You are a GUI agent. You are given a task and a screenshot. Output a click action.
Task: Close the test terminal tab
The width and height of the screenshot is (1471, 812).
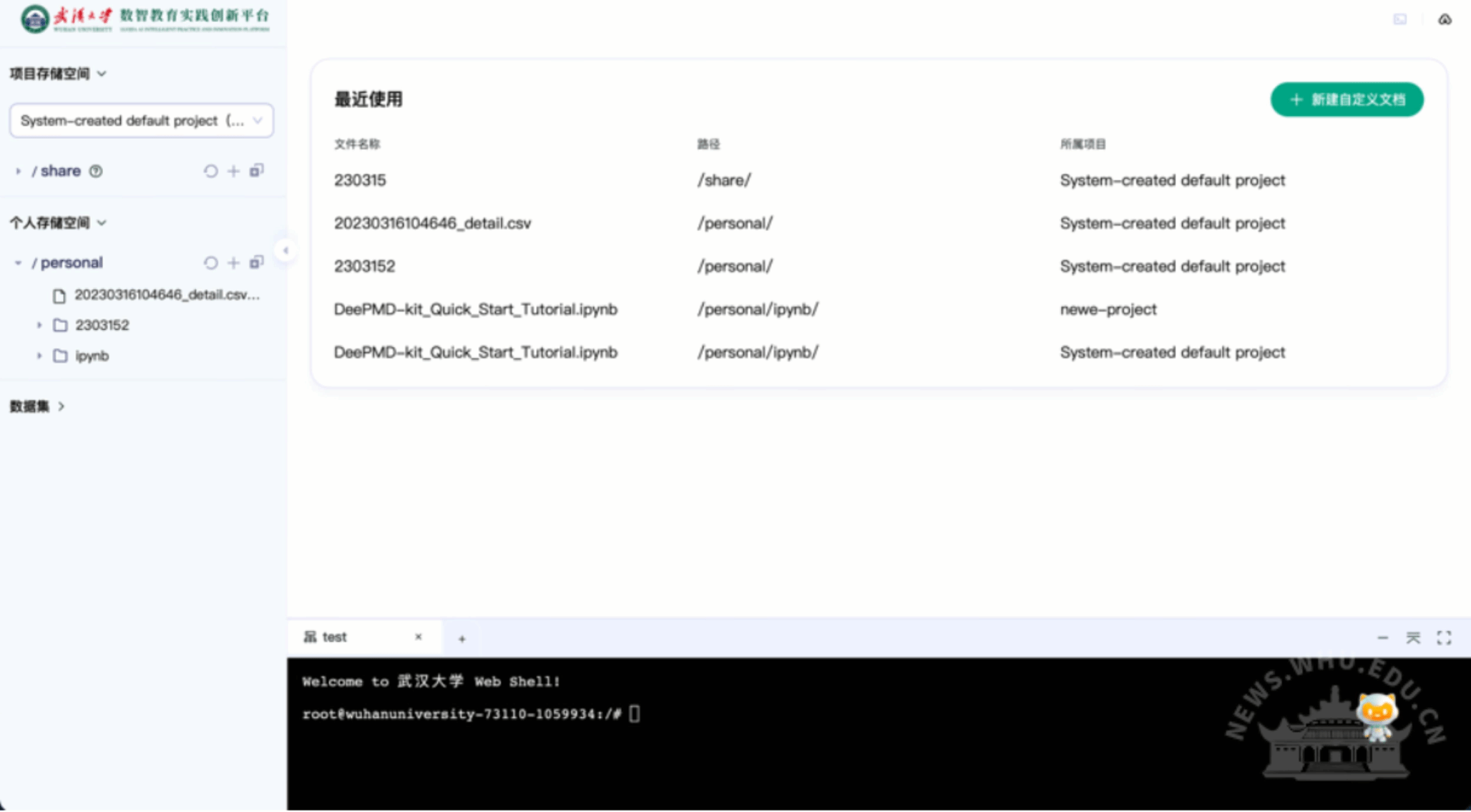419,637
